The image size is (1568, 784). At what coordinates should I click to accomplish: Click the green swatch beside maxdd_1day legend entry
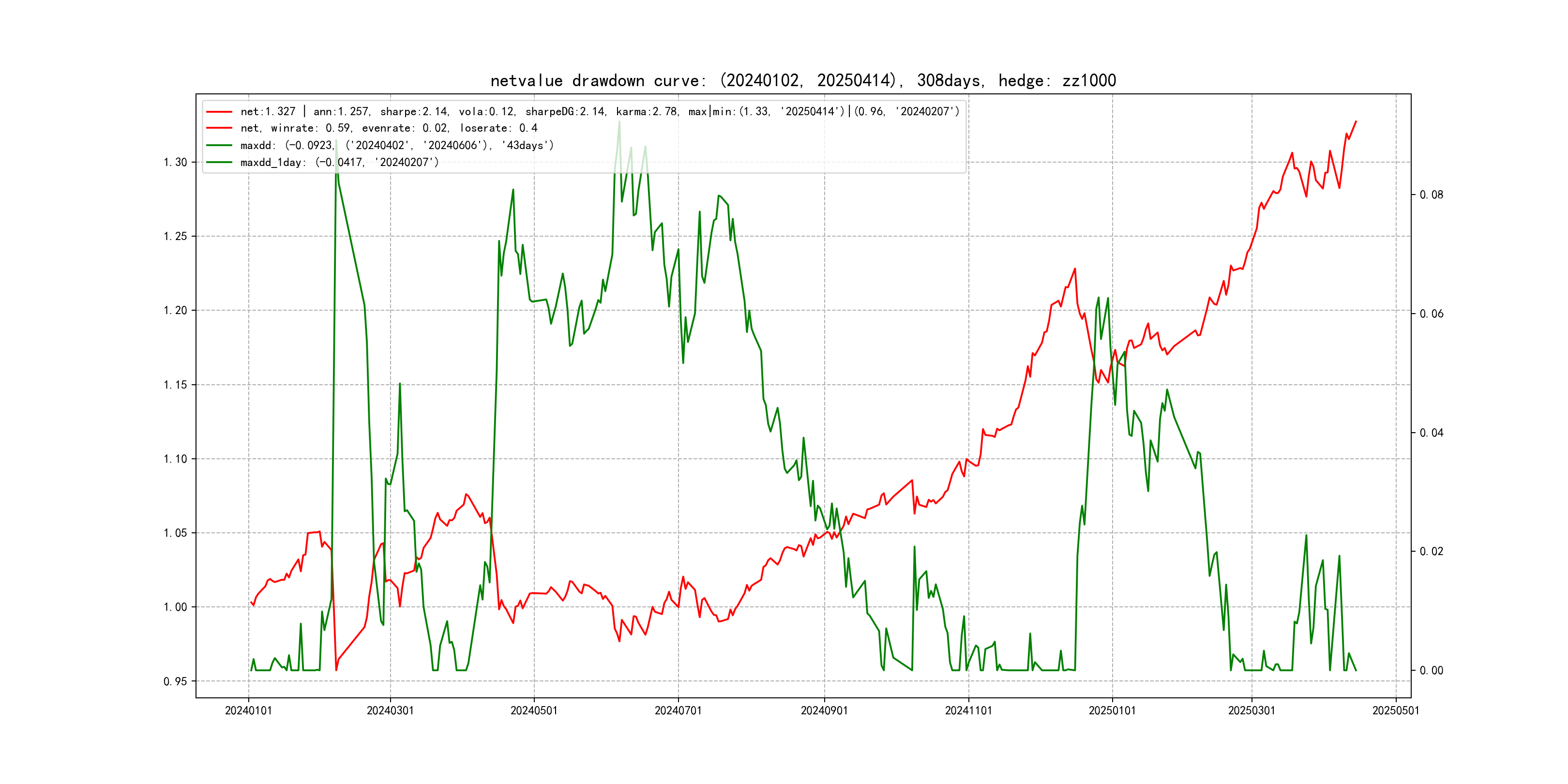(219, 163)
